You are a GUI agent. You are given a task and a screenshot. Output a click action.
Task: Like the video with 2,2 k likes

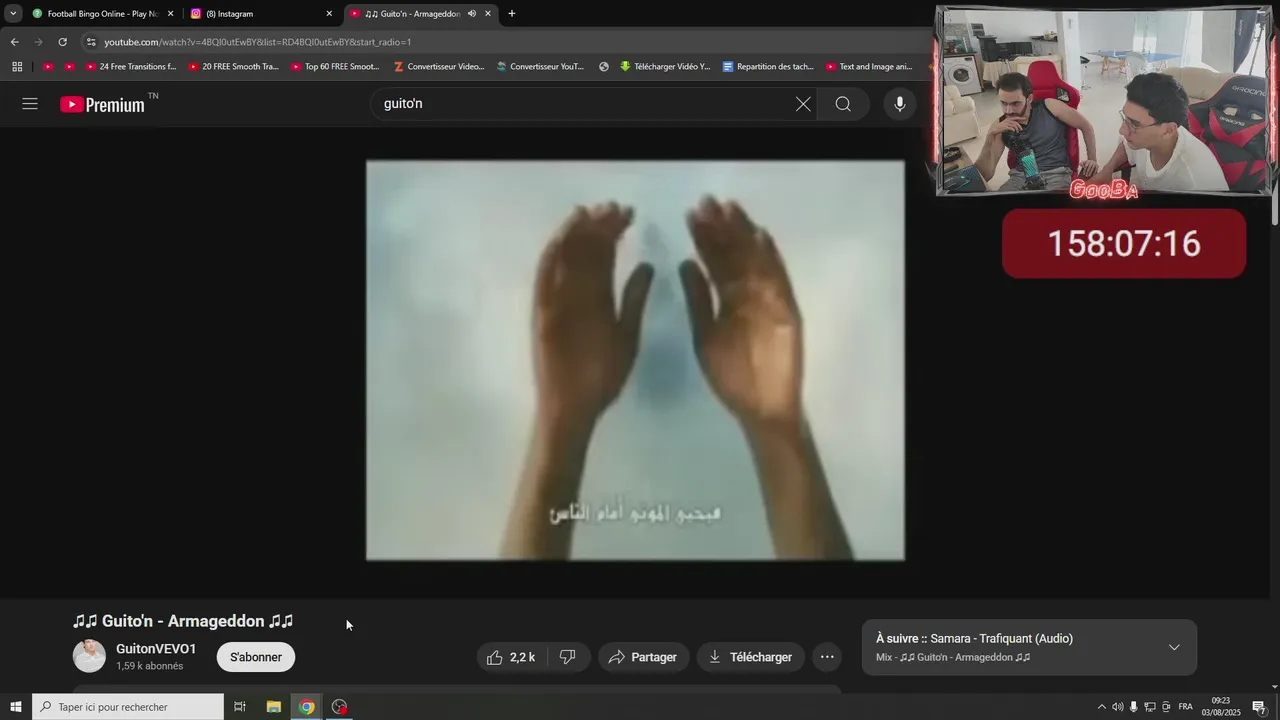click(511, 657)
